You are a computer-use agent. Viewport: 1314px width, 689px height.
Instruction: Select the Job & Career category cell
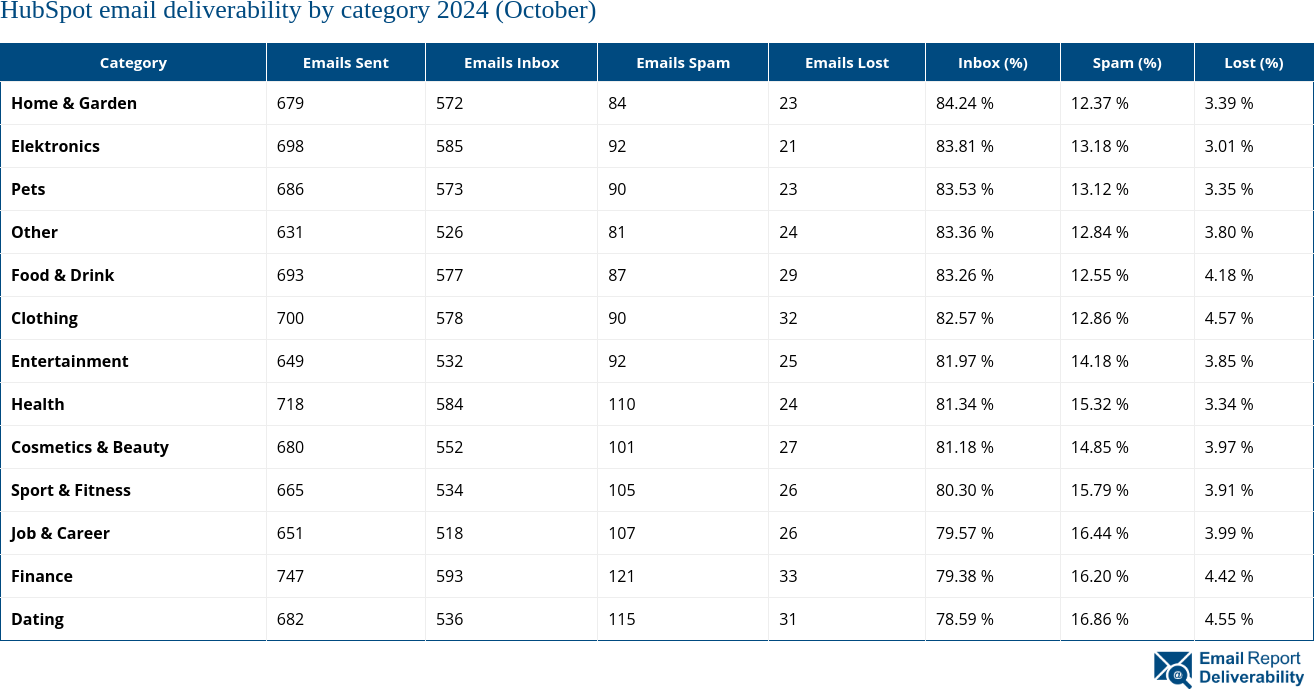tap(134, 533)
